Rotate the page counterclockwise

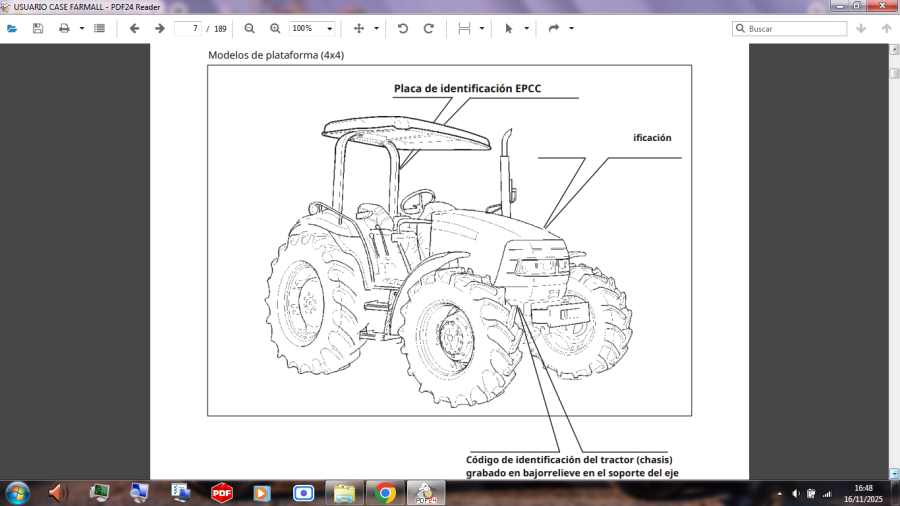[403, 29]
